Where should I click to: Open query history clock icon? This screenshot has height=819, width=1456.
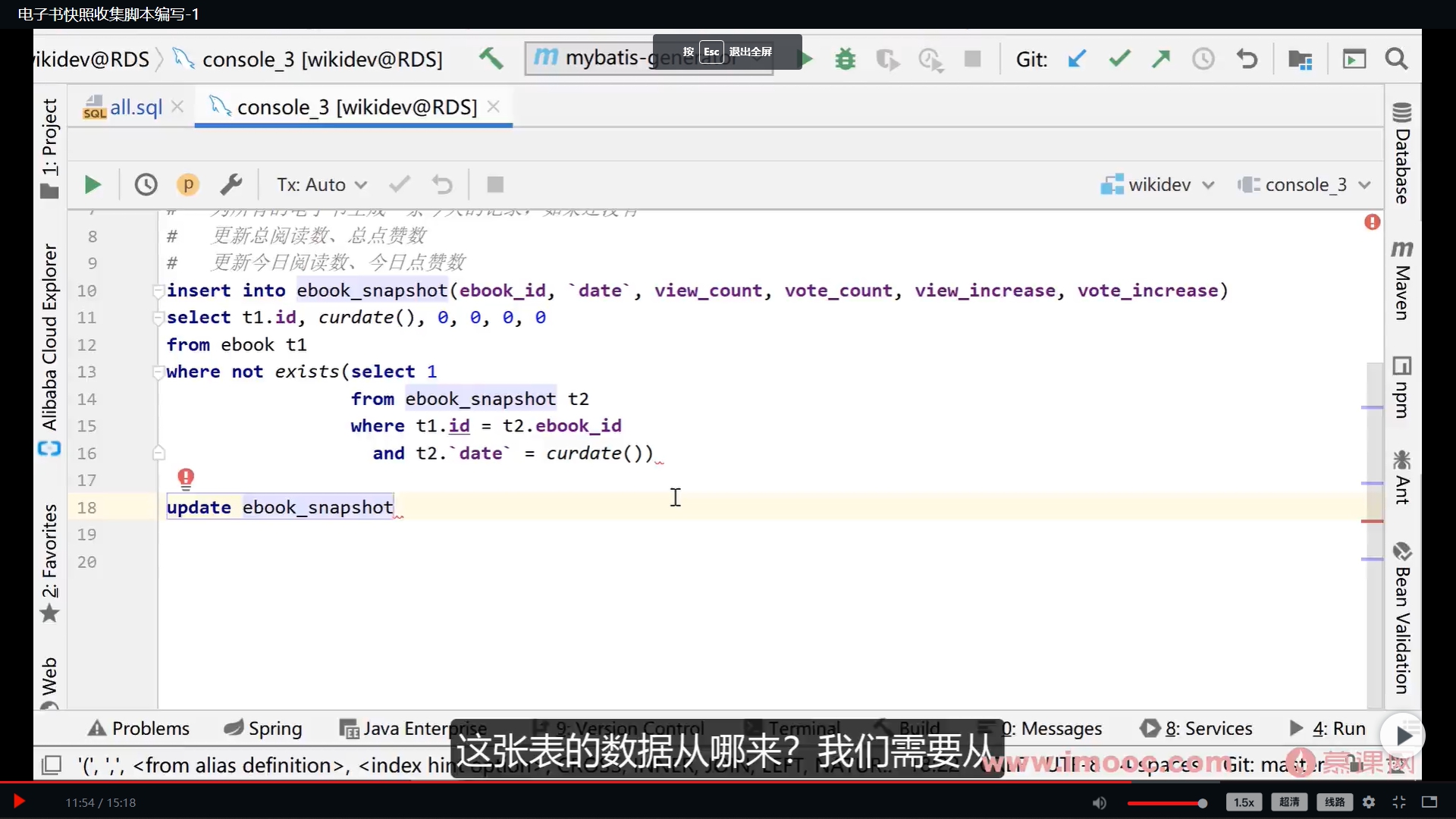[146, 185]
